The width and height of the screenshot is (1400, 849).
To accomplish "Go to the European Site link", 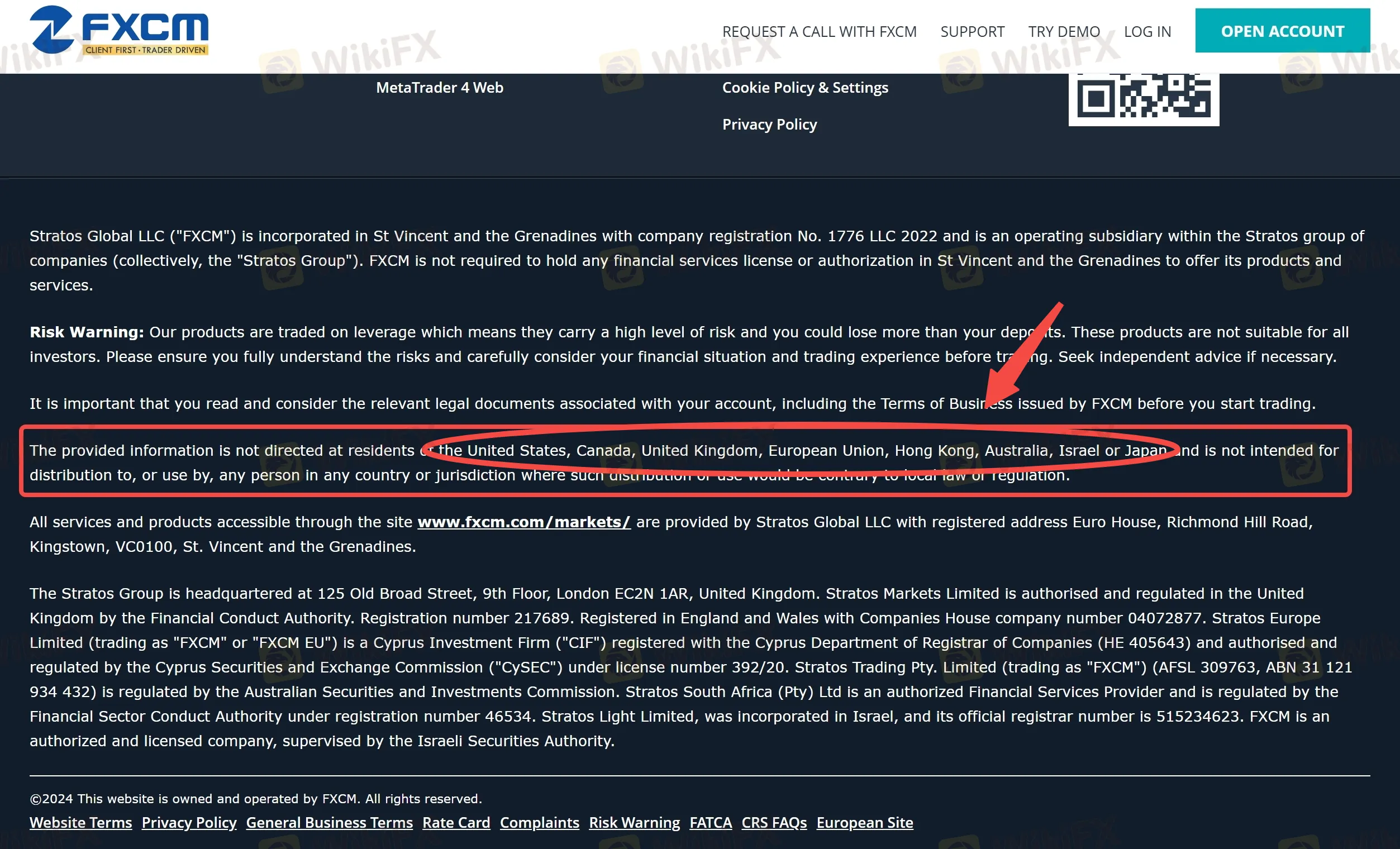I will [864, 822].
